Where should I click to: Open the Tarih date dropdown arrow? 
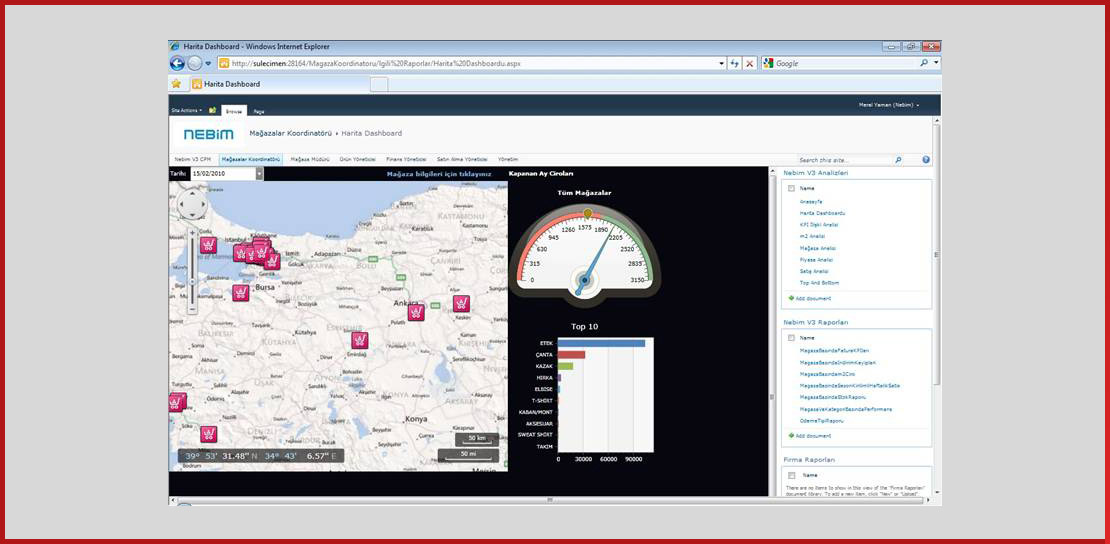click(x=259, y=174)
